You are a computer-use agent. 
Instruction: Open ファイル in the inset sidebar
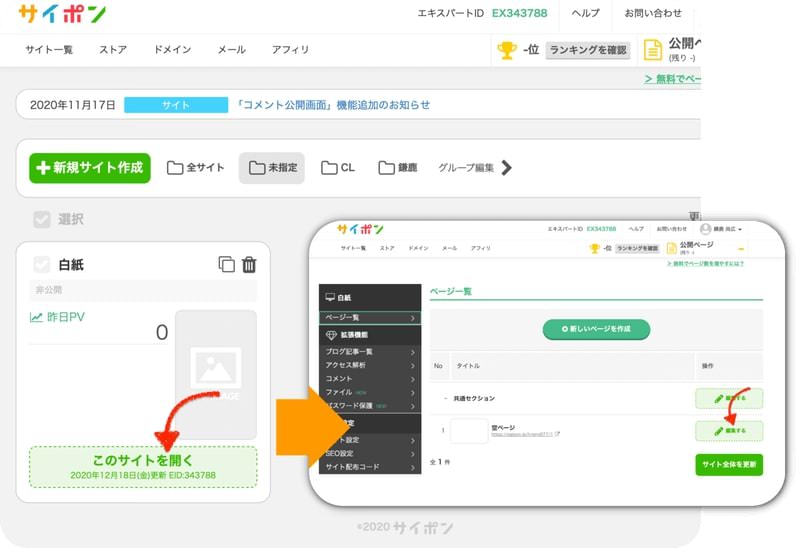[x=370, y=392]
